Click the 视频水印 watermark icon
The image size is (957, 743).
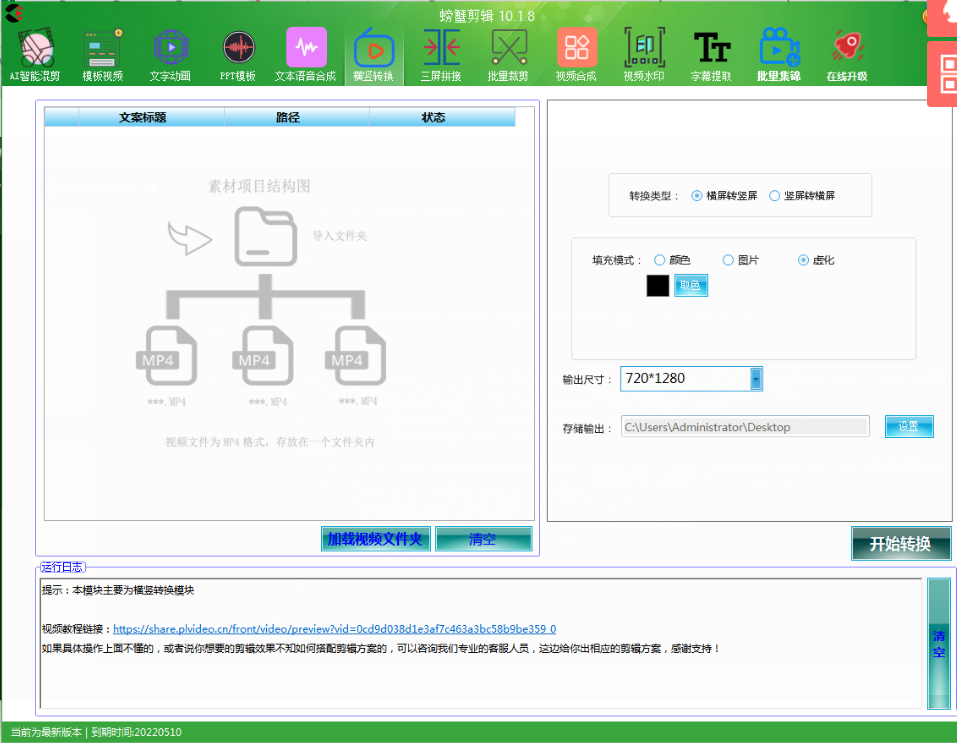tap(643, 50)
